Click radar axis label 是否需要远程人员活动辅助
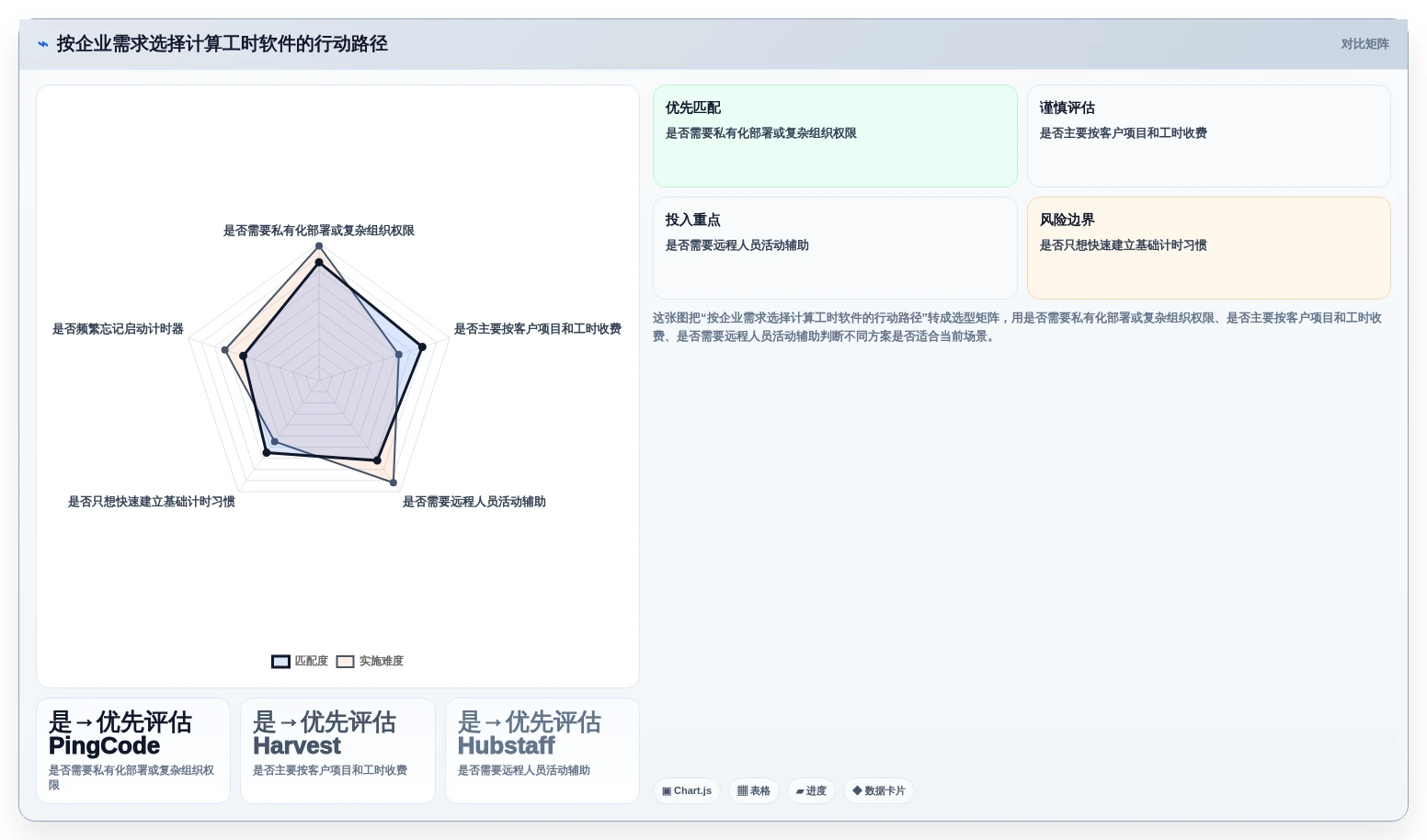The width and height of the screenshot is (1427, 840). pyautogui.click(x=474, y=502)
